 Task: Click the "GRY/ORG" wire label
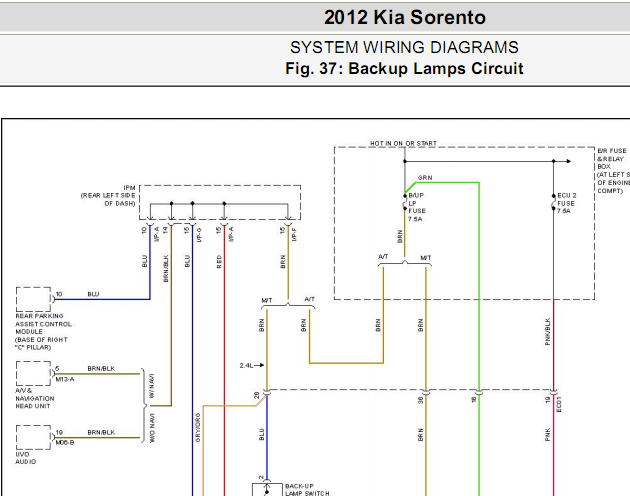[x=198, y=428]
